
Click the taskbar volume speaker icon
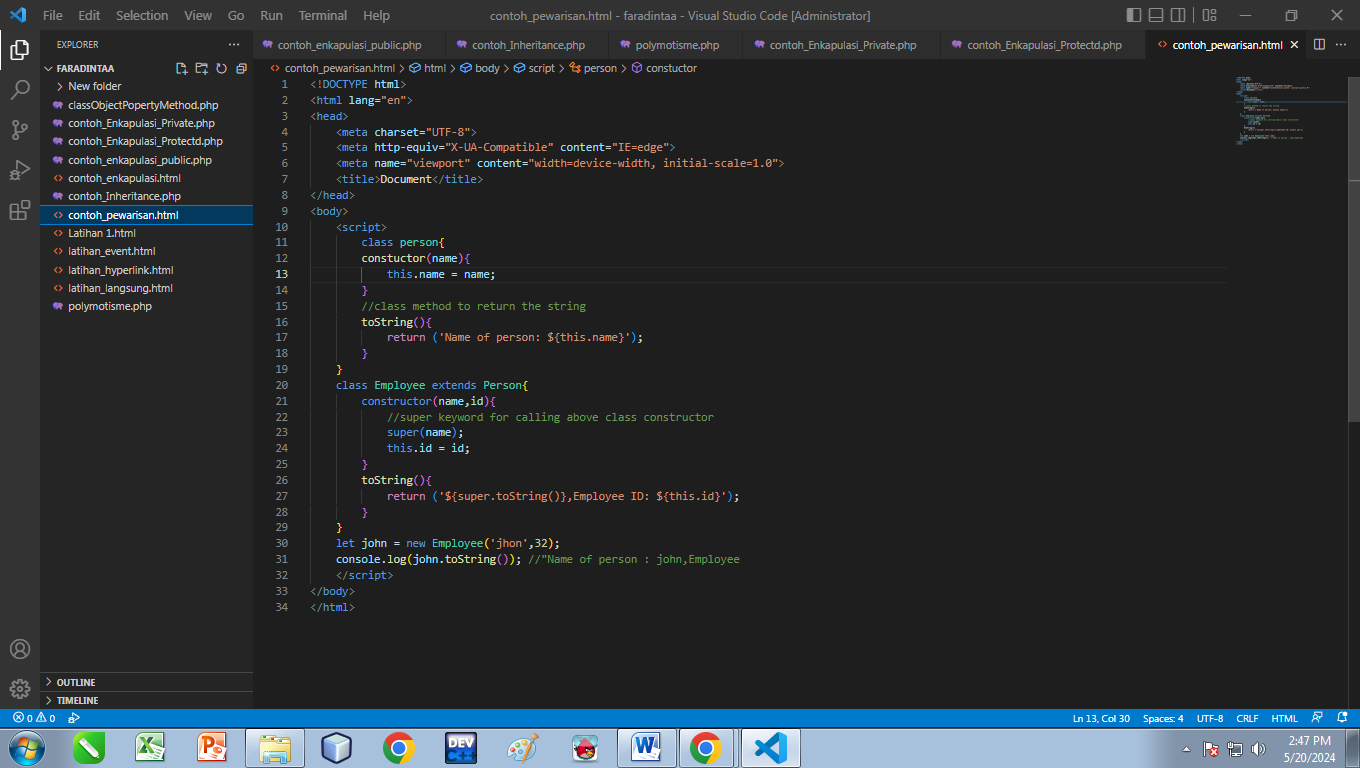pos(1258,748)
